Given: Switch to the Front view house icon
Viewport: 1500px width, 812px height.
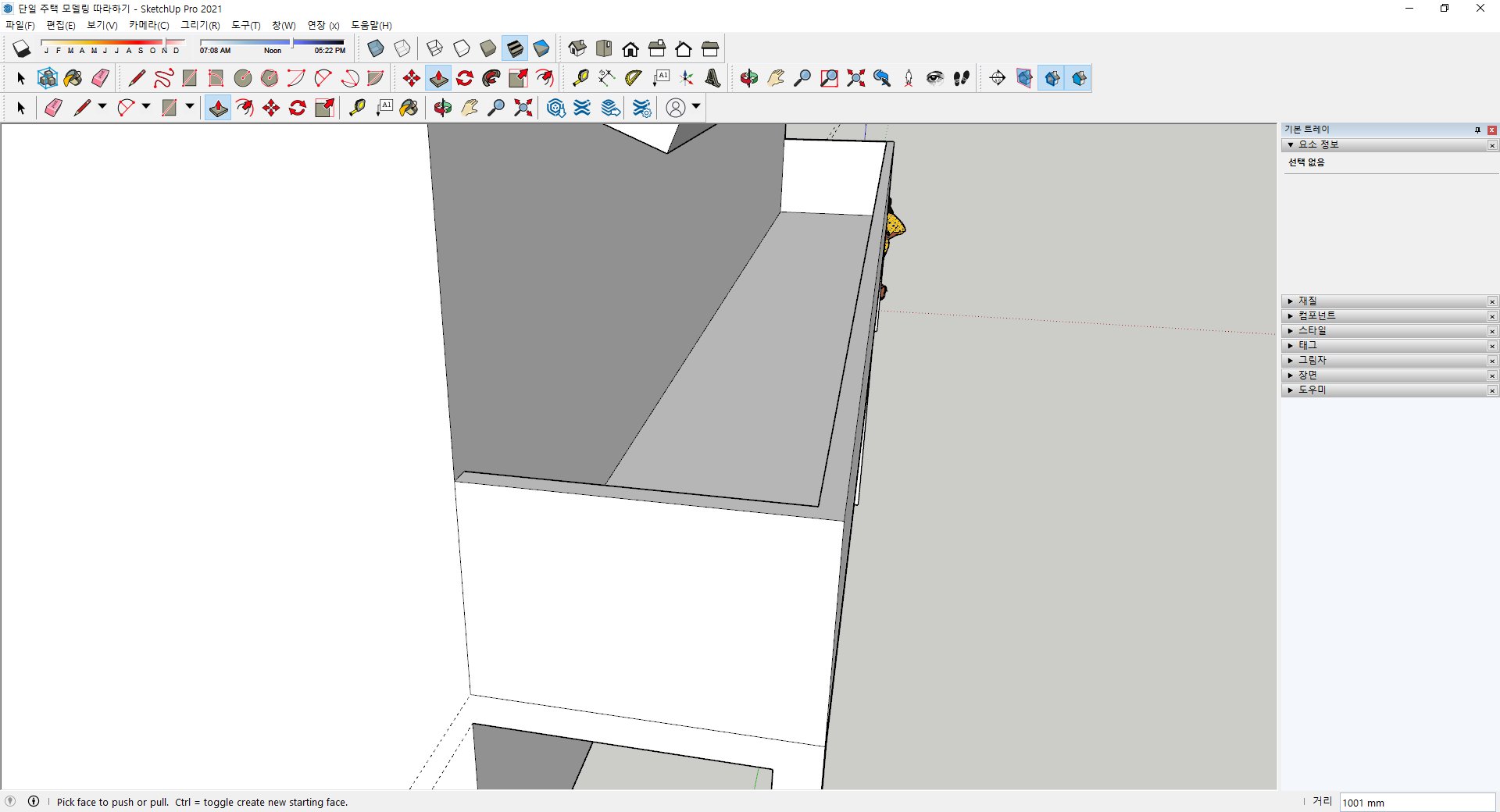Looking at the screenshot, I should click(630, 49).
